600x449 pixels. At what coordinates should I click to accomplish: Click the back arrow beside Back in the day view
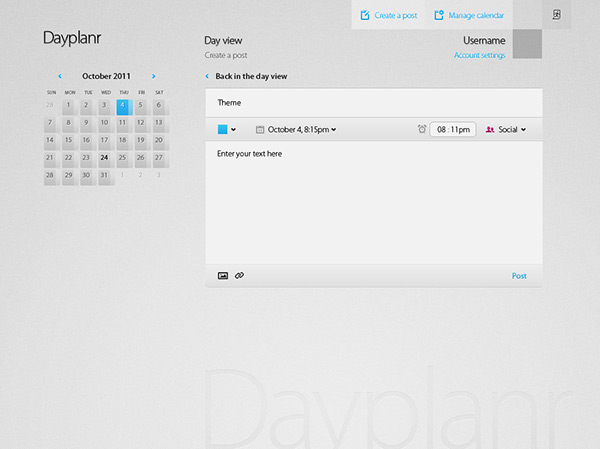point(207,76)
